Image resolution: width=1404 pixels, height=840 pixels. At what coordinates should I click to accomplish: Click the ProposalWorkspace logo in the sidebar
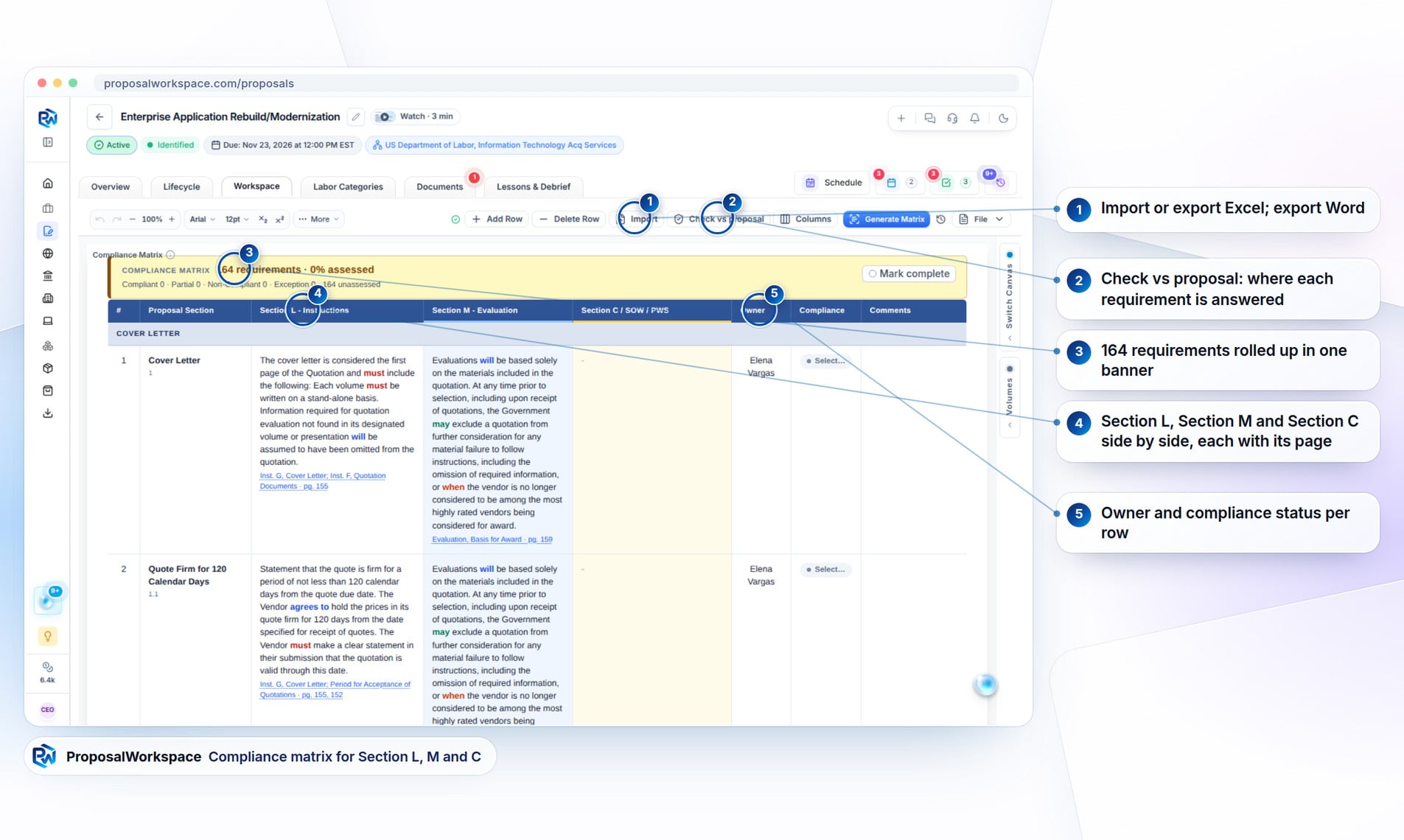(x=47, y=118)
